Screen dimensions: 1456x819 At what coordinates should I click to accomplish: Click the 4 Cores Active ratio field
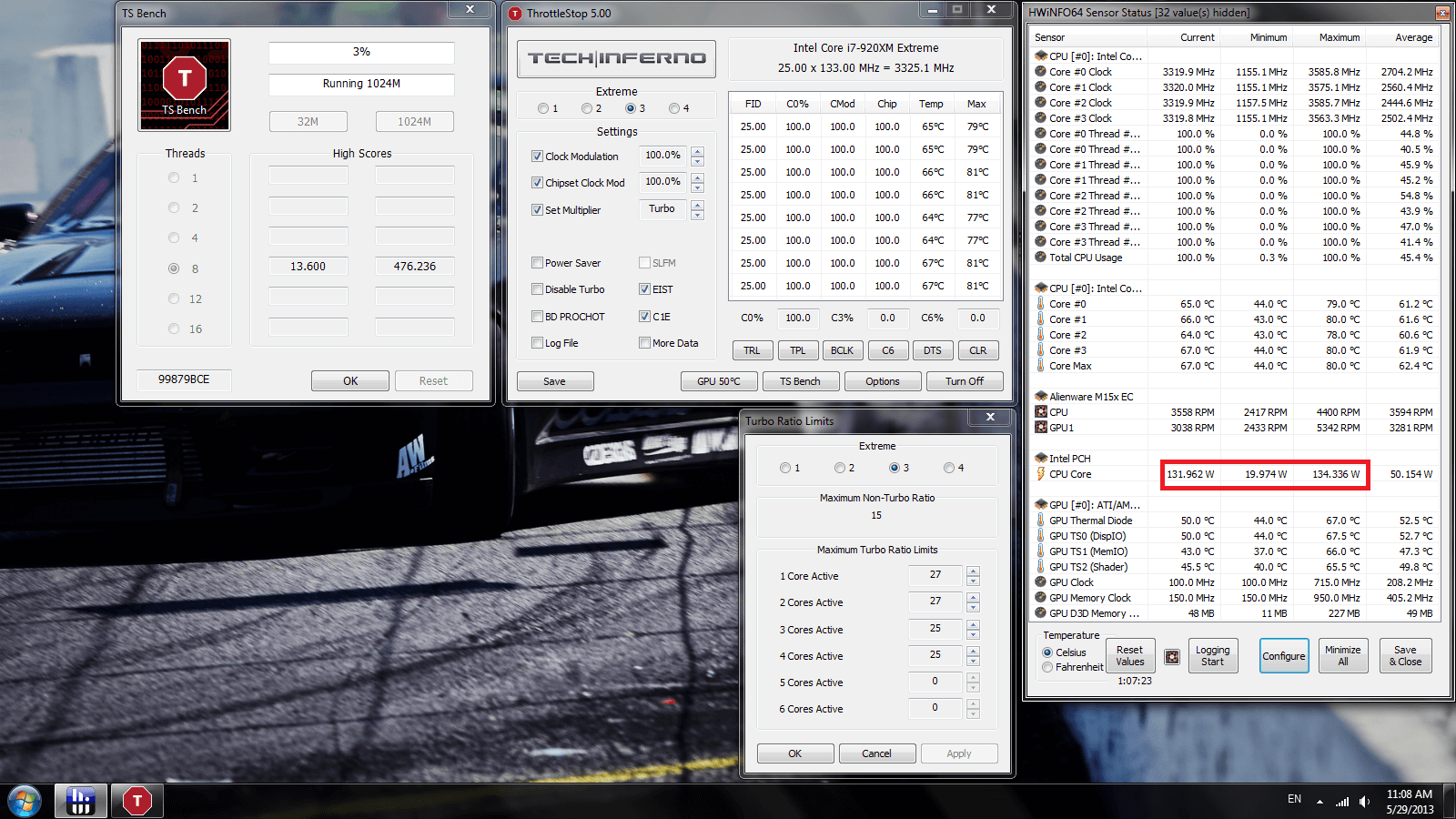tap(935, 655)
